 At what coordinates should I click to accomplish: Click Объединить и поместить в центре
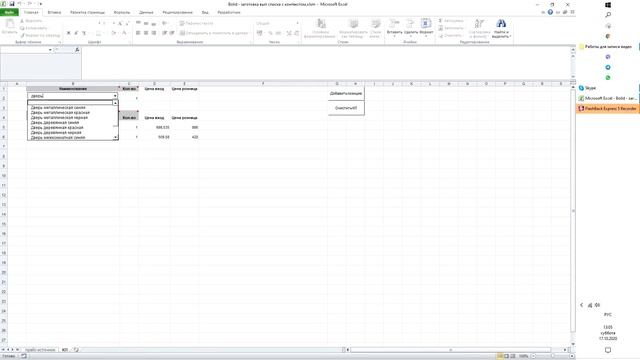pos(214,33)
